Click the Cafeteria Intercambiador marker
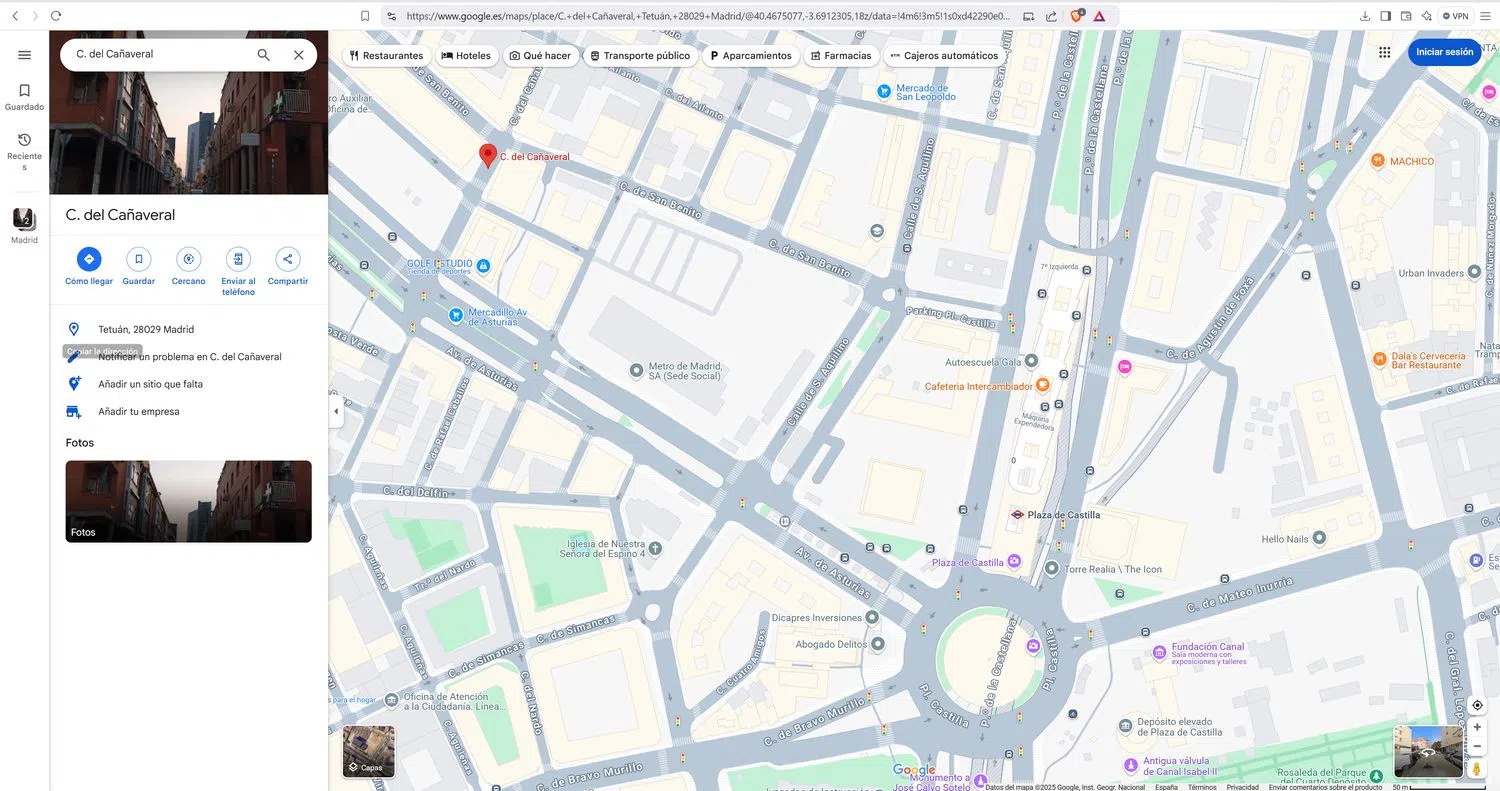The width and height of the screenshot is (1500, 791). (x=1043, y=385)
